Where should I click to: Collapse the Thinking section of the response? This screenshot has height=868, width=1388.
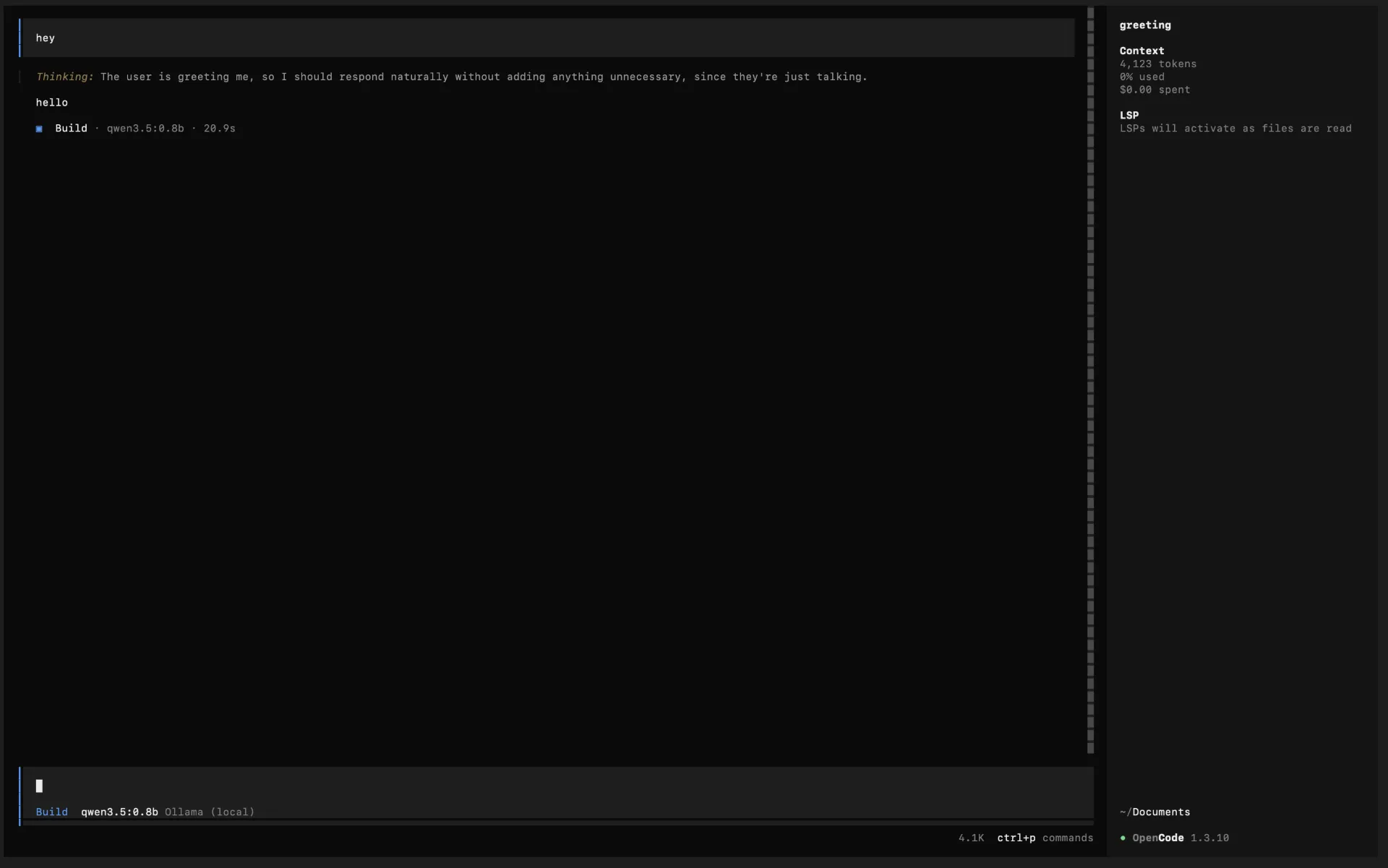(64, 77)
